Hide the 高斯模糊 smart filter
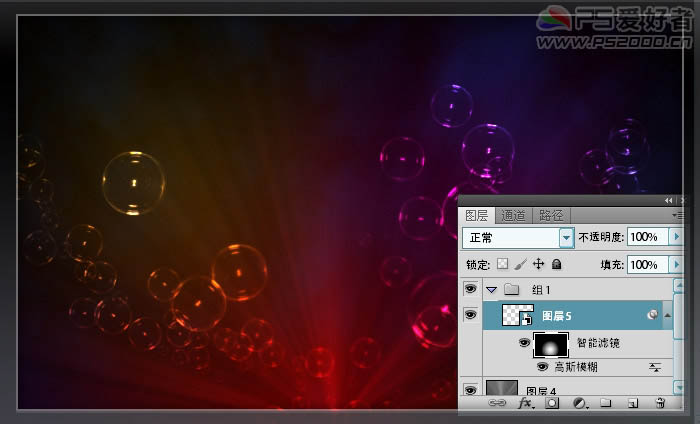The width and height of the screenshot is (700, 424). click(543, 367)
